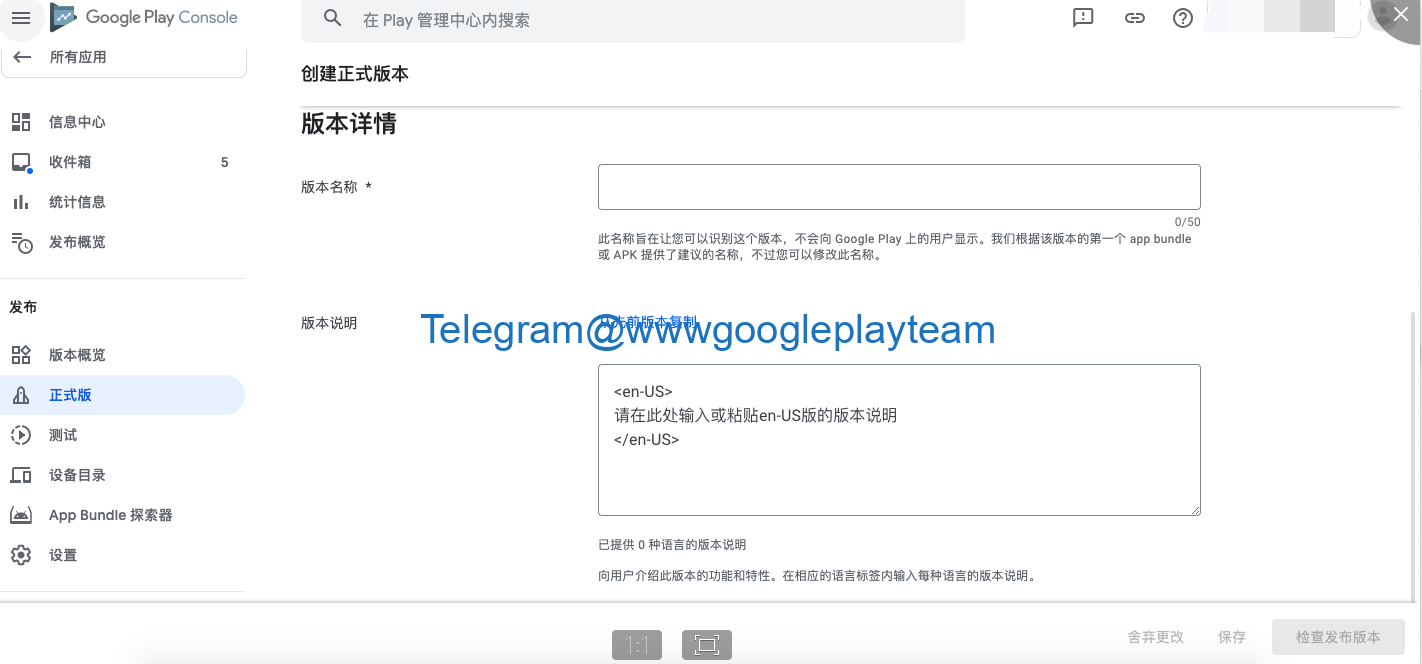Click the 1:1 zoom button
The image size is (1422, 664).
[637, 645]
